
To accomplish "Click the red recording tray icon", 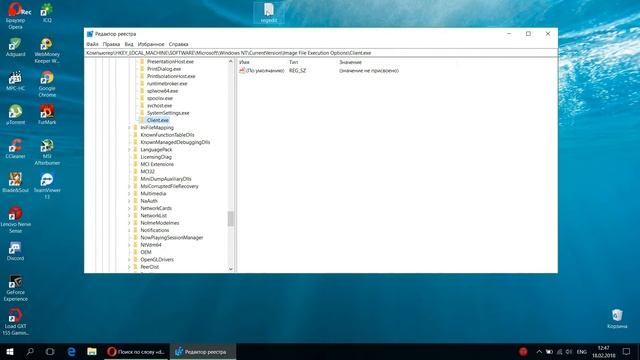I will pyautogui.click(x=523, y=351).
